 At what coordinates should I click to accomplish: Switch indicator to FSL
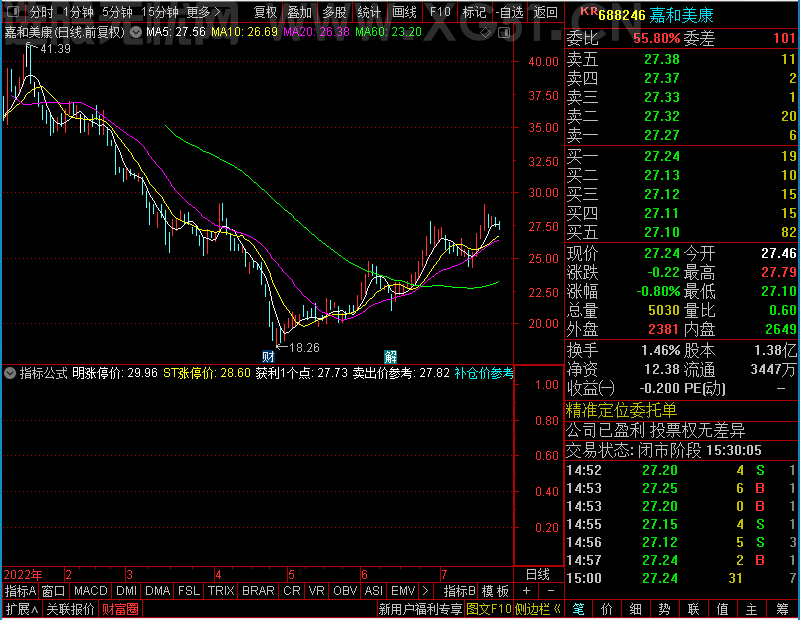tap(189, 591)
